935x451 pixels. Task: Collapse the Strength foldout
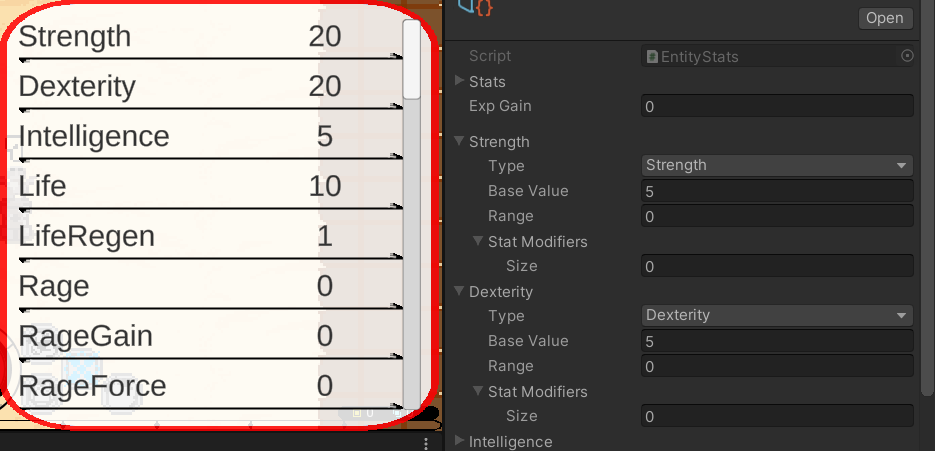pyautogui.click(x=460, y=141)
